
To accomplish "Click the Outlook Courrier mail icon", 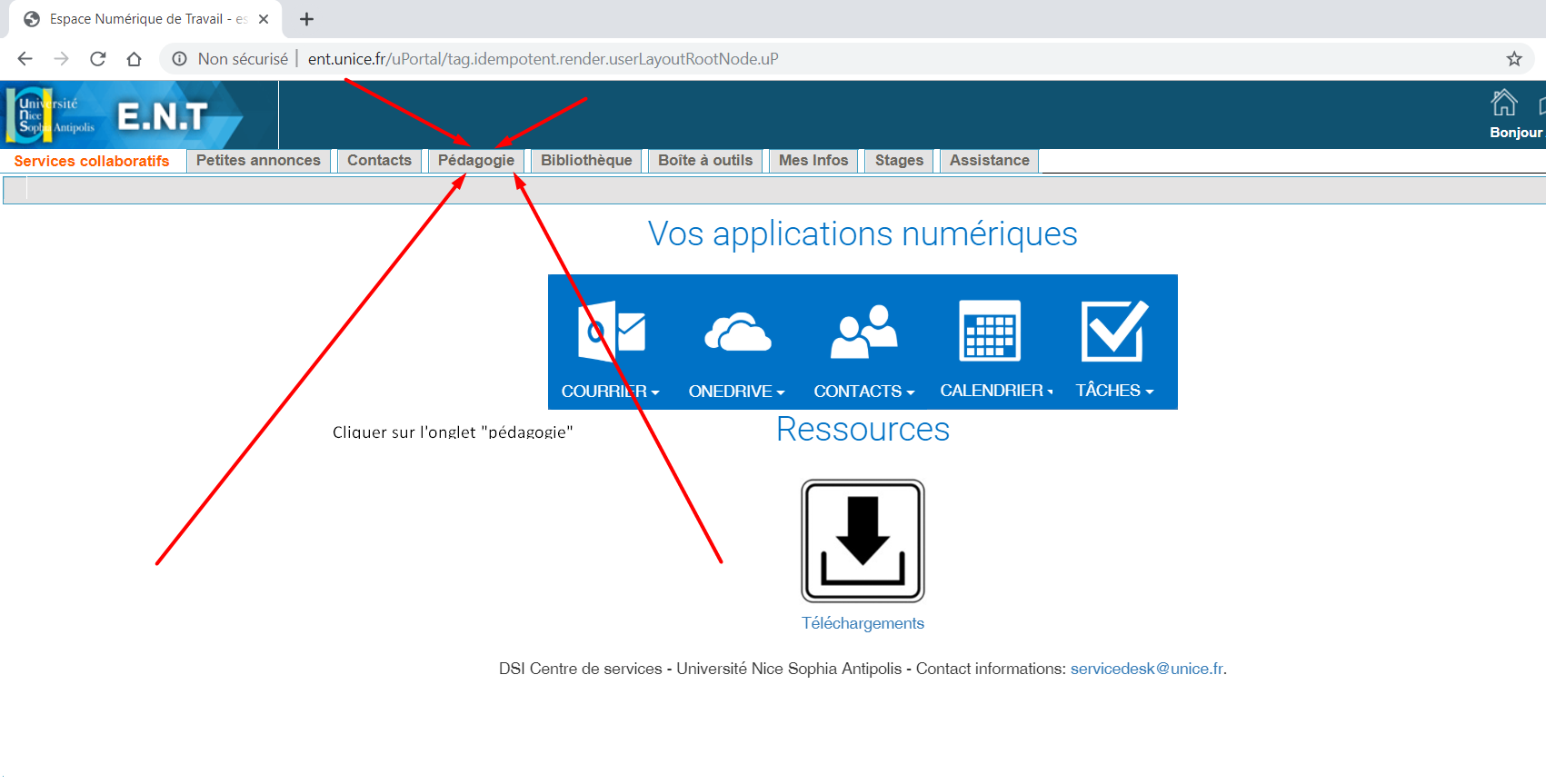I will click(x=611, y=332).
